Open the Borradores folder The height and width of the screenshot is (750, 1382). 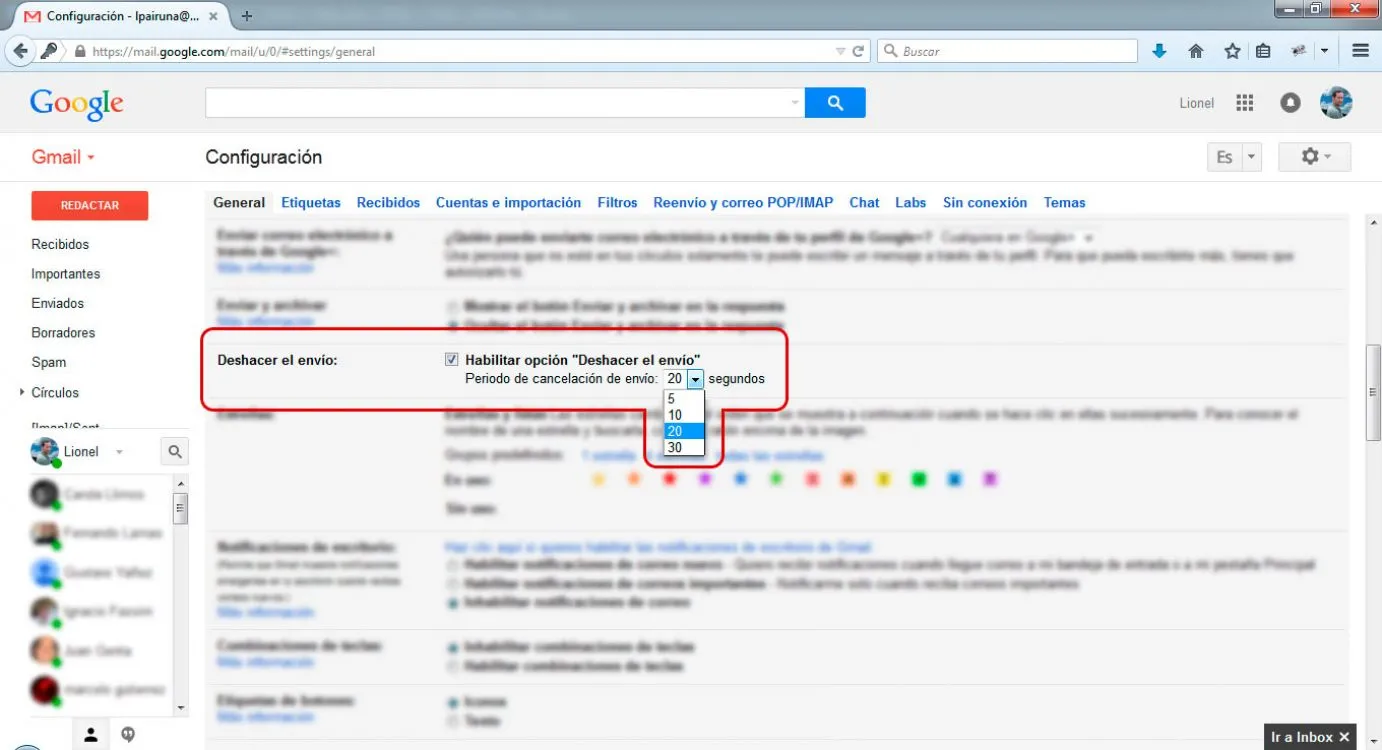click(x=63, y=333)
